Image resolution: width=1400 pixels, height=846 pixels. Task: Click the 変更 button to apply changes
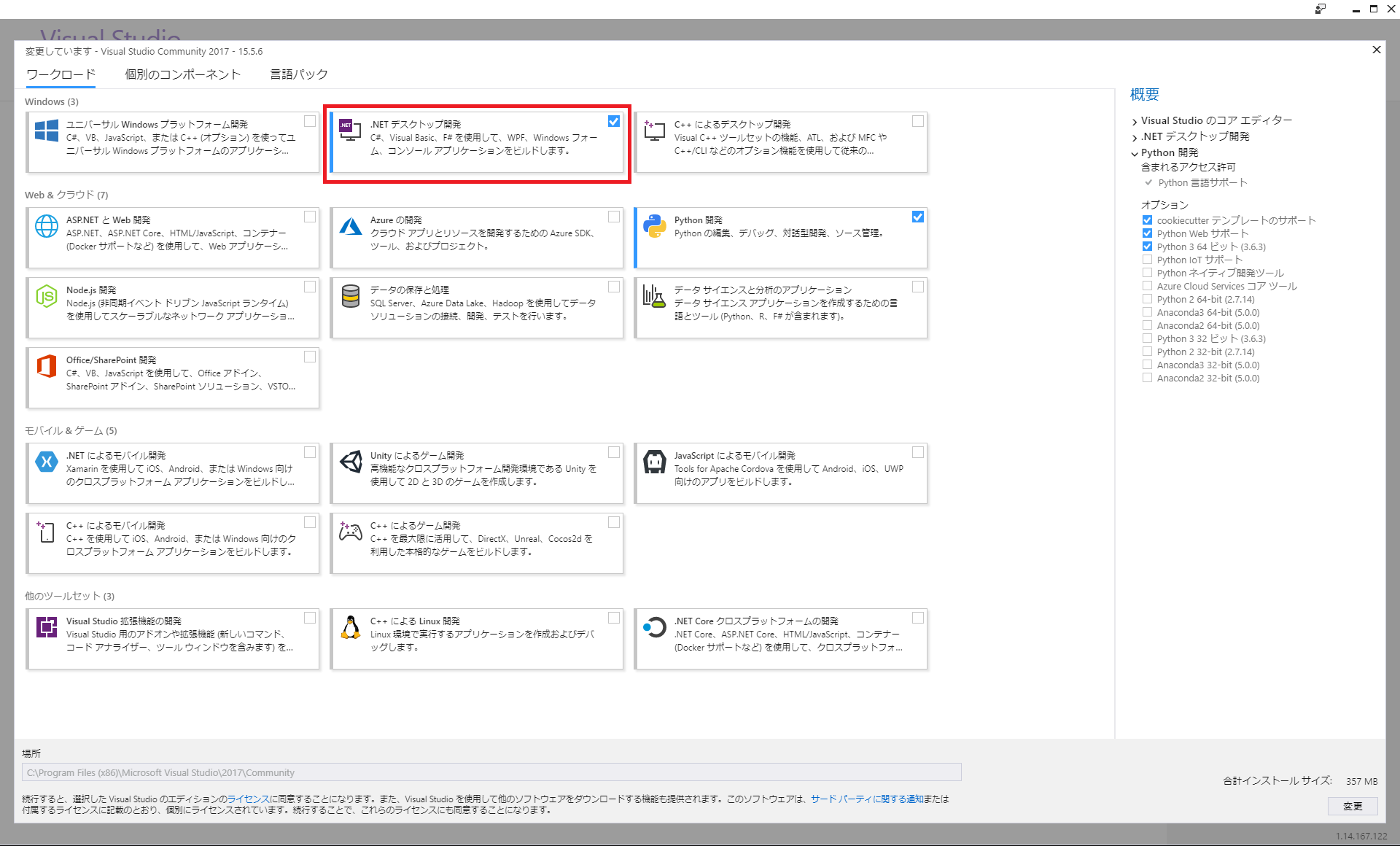click(1353, 807)
